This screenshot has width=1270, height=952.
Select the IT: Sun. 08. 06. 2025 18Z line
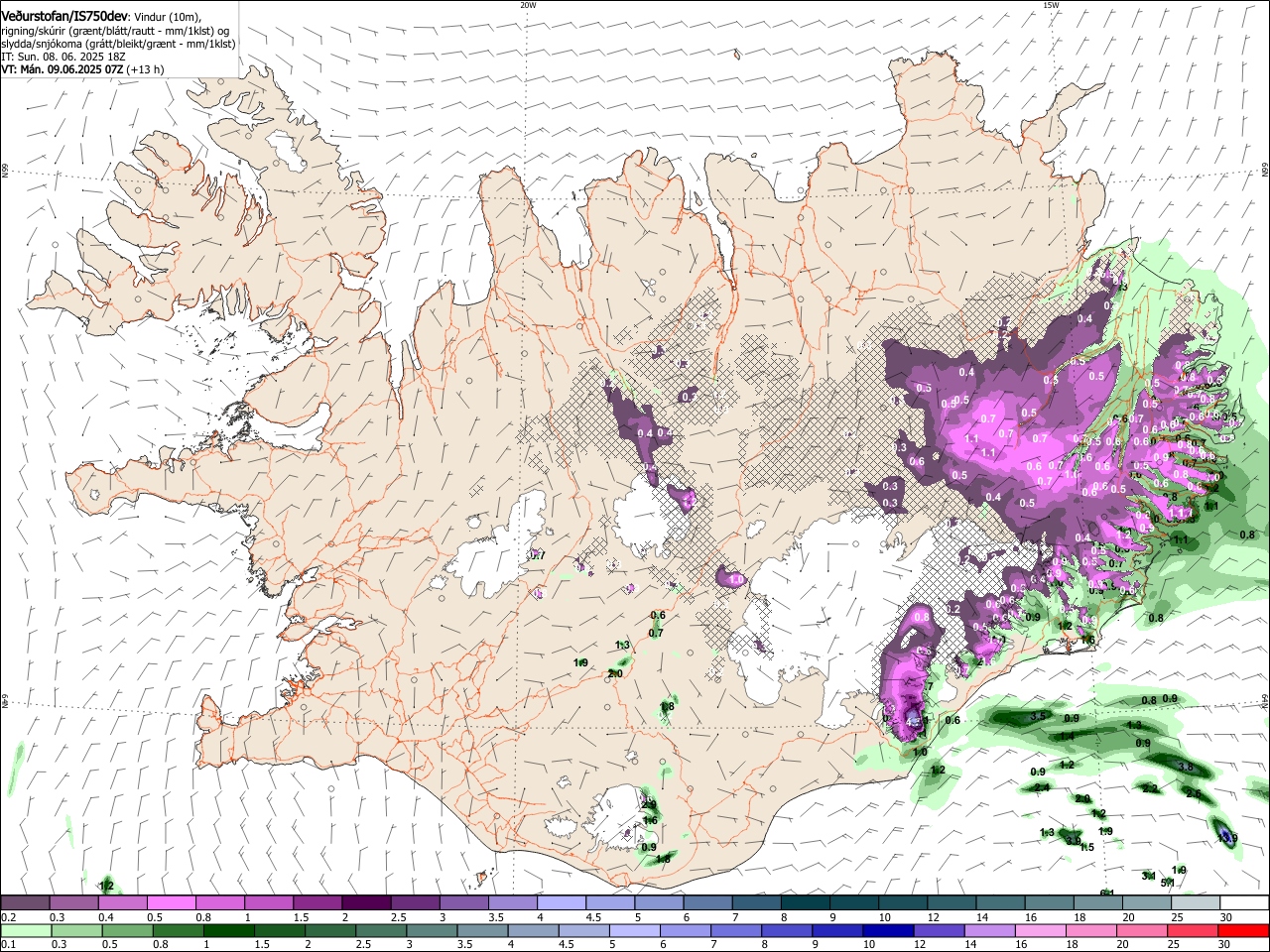click(63, 57)
